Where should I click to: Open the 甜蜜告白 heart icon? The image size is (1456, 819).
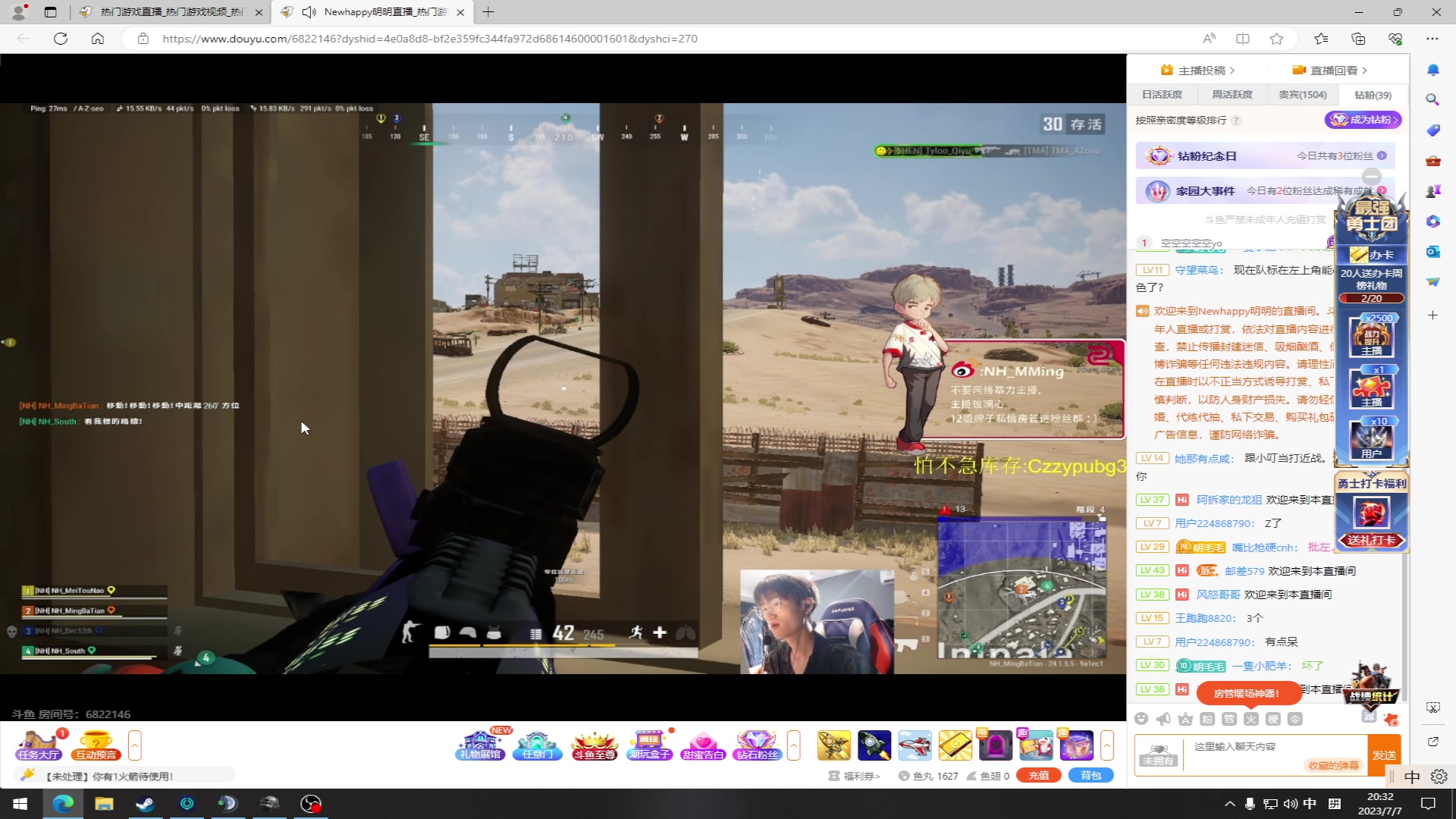click(x=703, y=745)
